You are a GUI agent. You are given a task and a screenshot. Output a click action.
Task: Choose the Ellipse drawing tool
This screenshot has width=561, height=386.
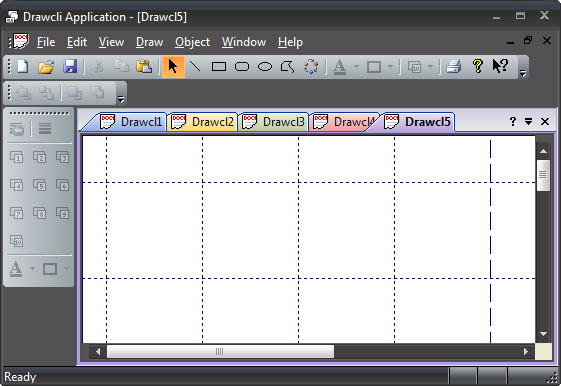click(x=265, y=67)
